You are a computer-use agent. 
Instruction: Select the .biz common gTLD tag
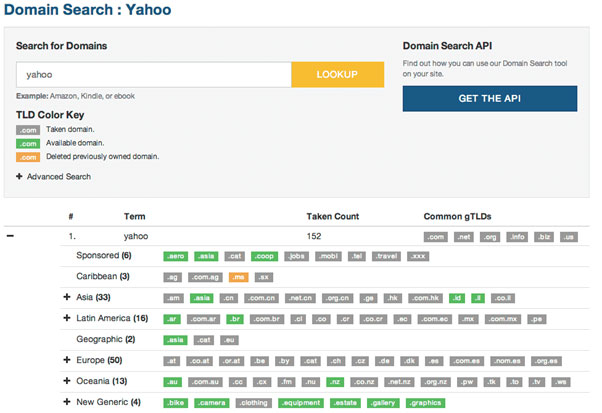pyautogui.click(x=544, y=237)
